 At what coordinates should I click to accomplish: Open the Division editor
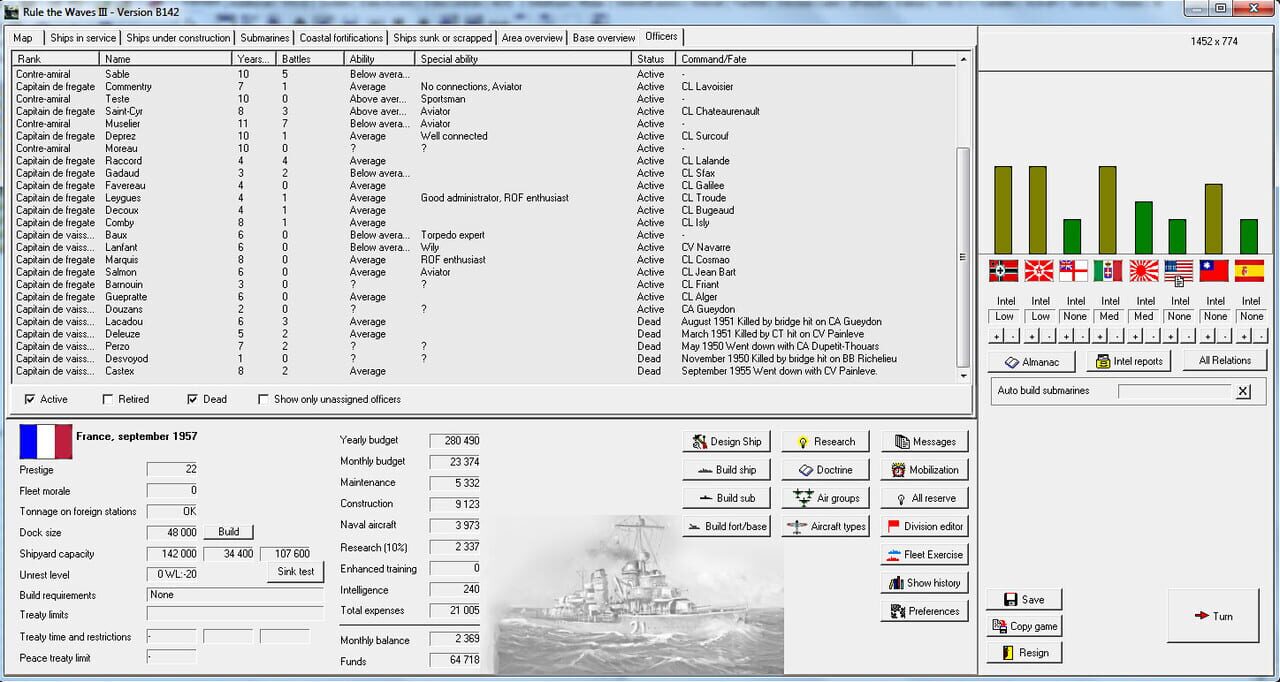pyautogui.click(x=922, y=525)
